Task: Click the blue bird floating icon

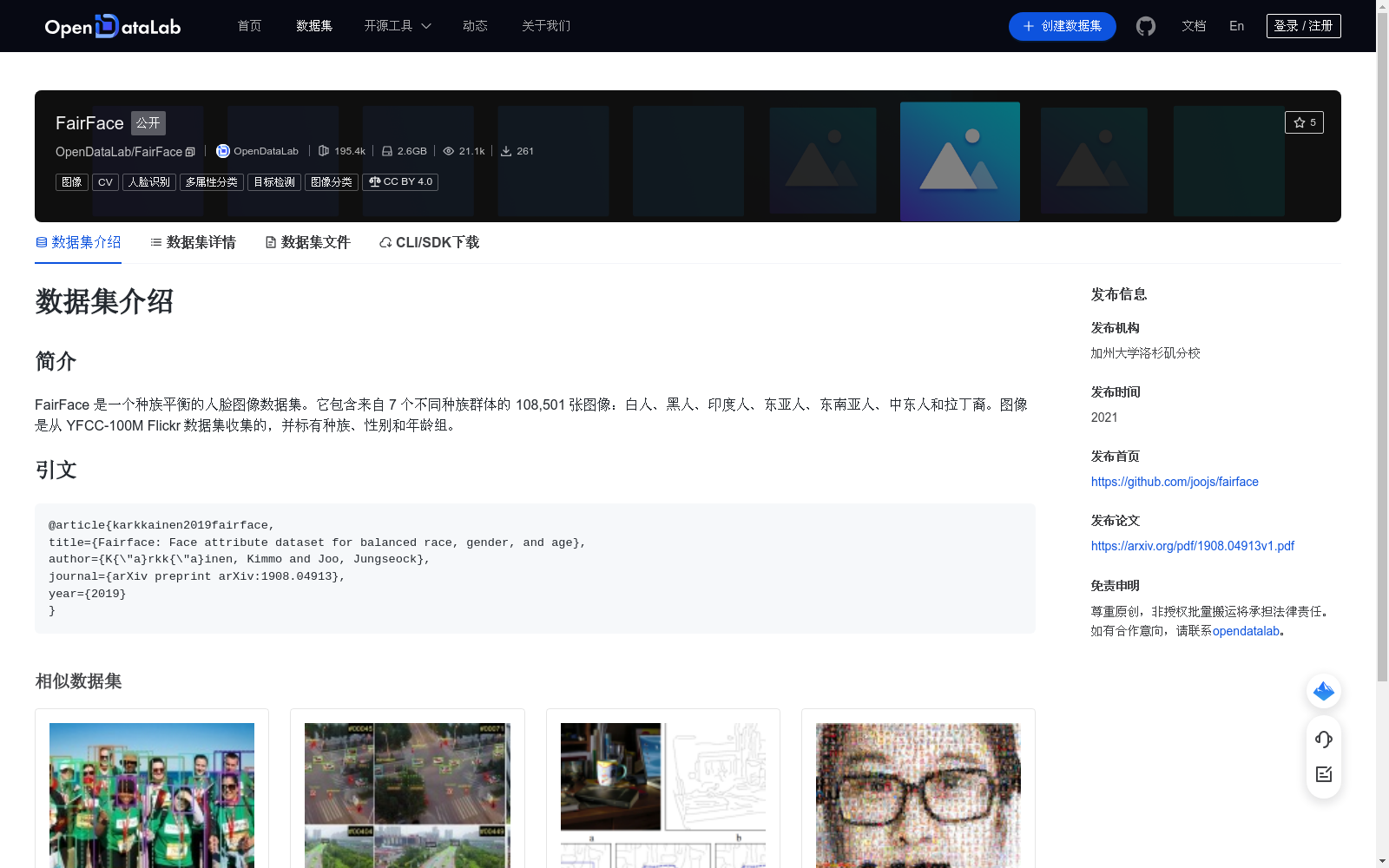Action: coord(1324,691)
